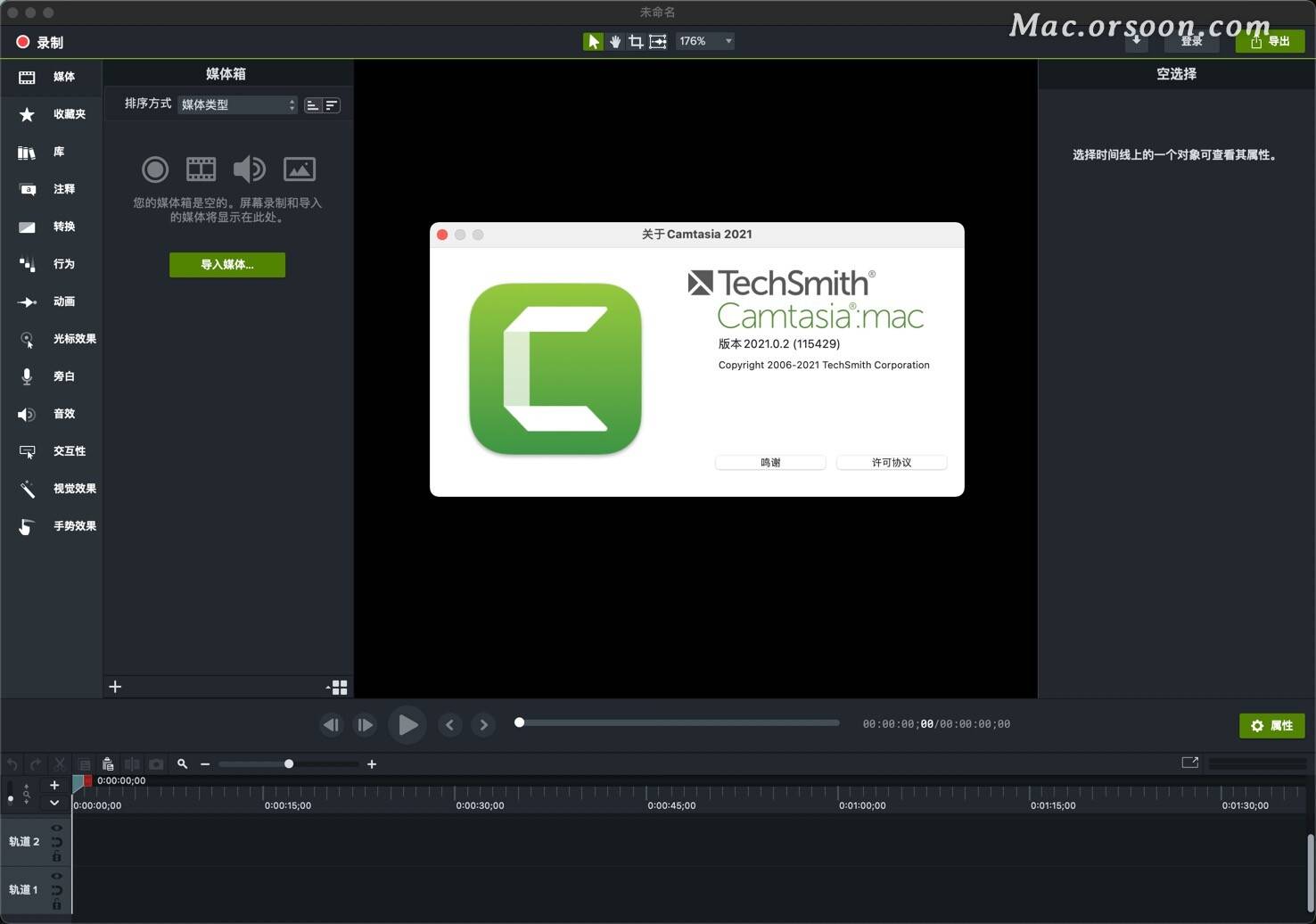Viewport: 1316px width, 924px height.
Task: Open the 注释 (Annotations) sidebar tab
Action: click(x=51, y=189)
